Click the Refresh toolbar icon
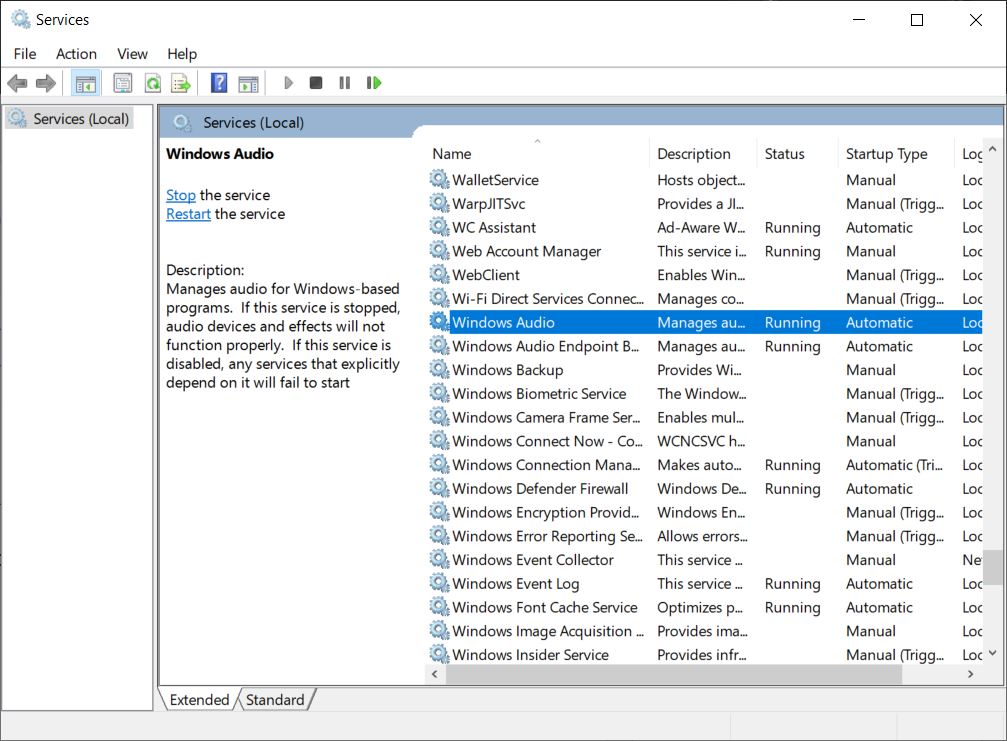 click(153, 83)
